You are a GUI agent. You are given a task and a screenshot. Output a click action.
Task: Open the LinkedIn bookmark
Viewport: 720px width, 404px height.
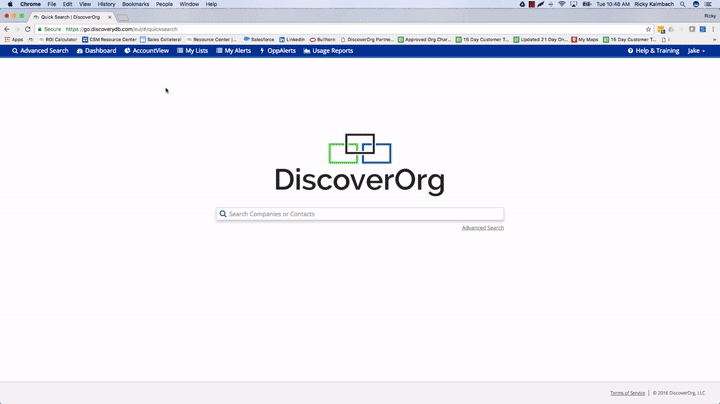pyautogui.click(x=292, y=39)
